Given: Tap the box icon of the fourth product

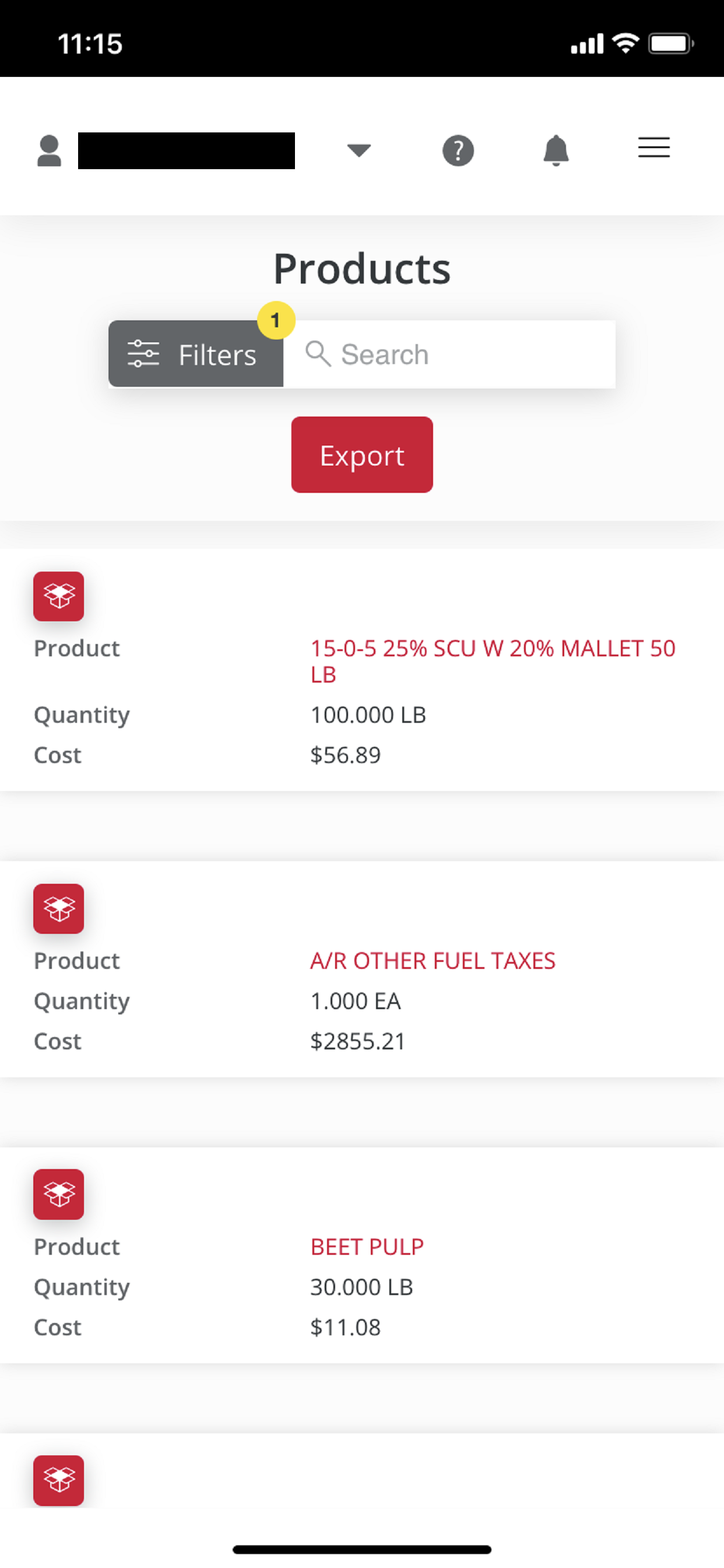Looking at the screenshot, I should coord(59,1480).
